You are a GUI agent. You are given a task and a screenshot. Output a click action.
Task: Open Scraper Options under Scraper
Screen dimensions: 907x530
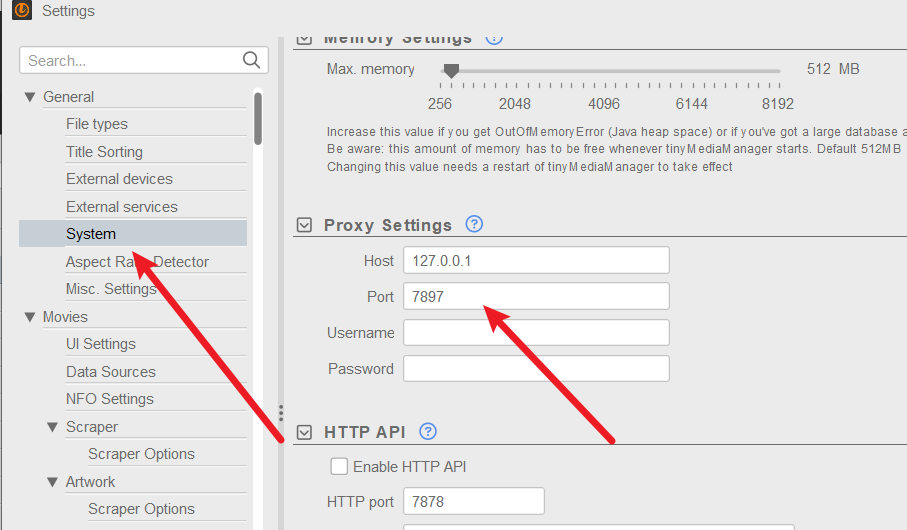pos(141,454)
